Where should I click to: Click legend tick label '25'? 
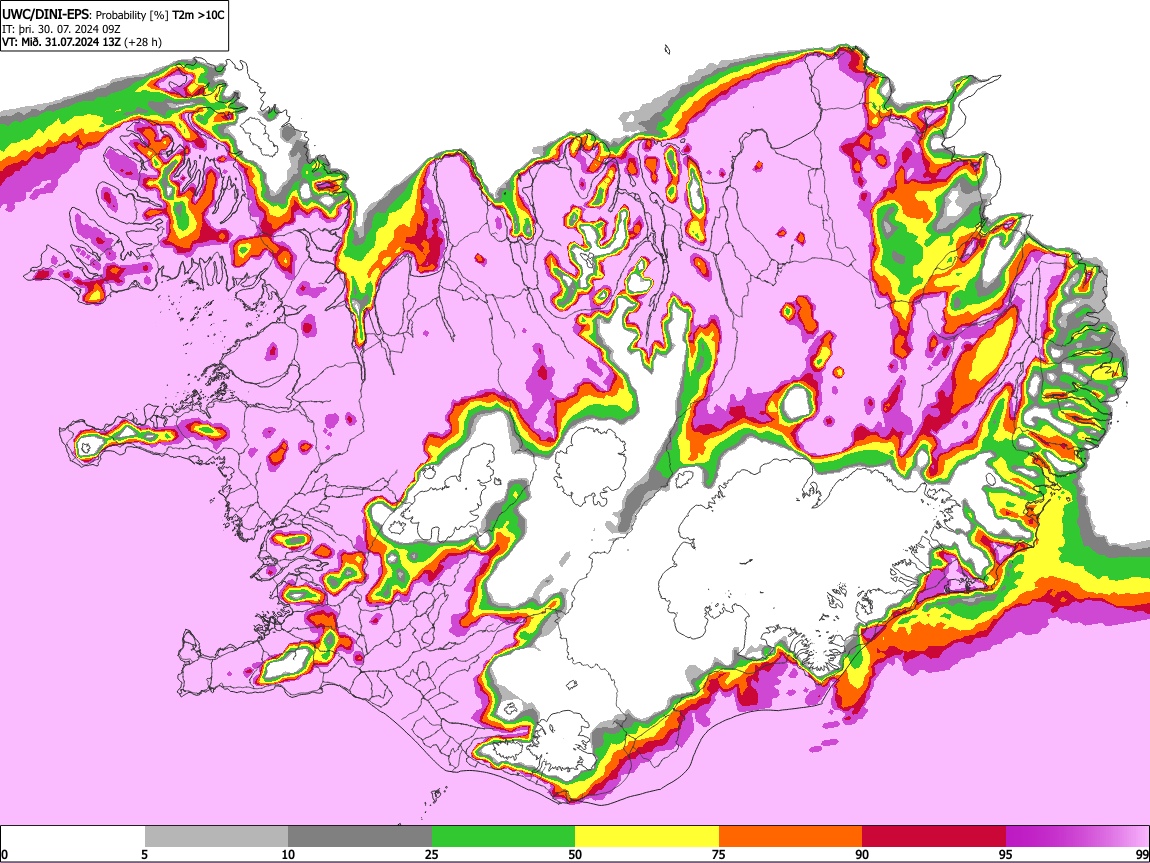point(432,854)
